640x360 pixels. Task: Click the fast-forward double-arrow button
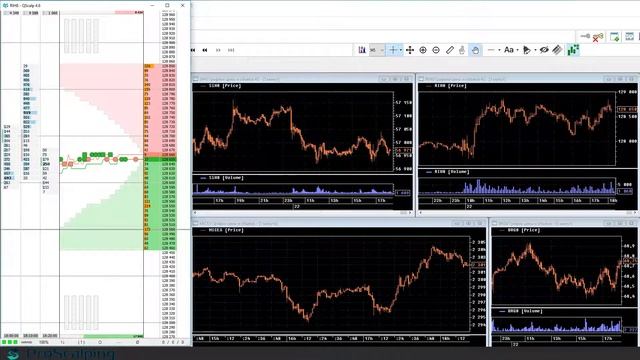pyautogui.click(x=218, y=50)
